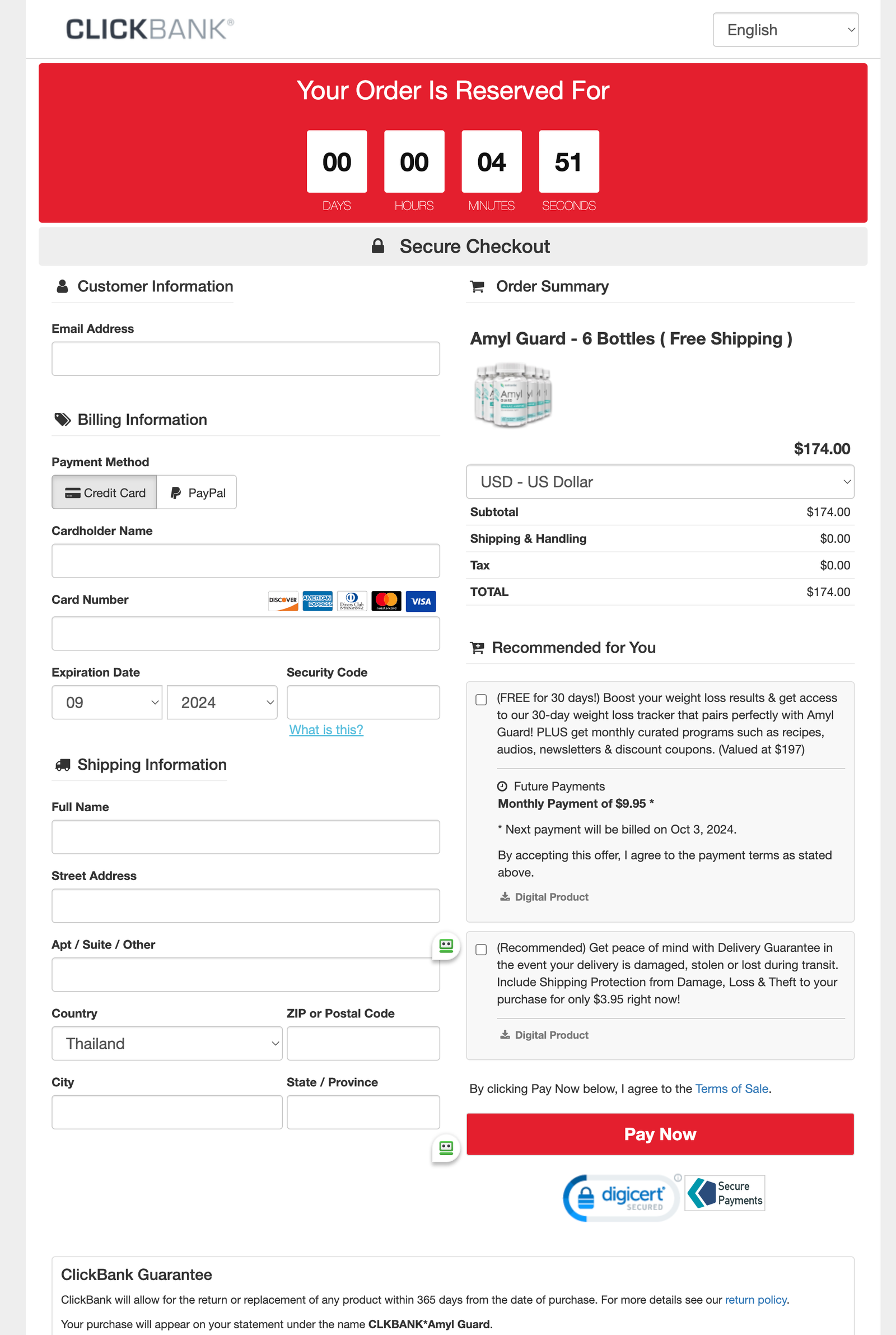
Task: Open the expiration month dropdown showing 09
Action: pyautogui.click(x=107, y=703)
